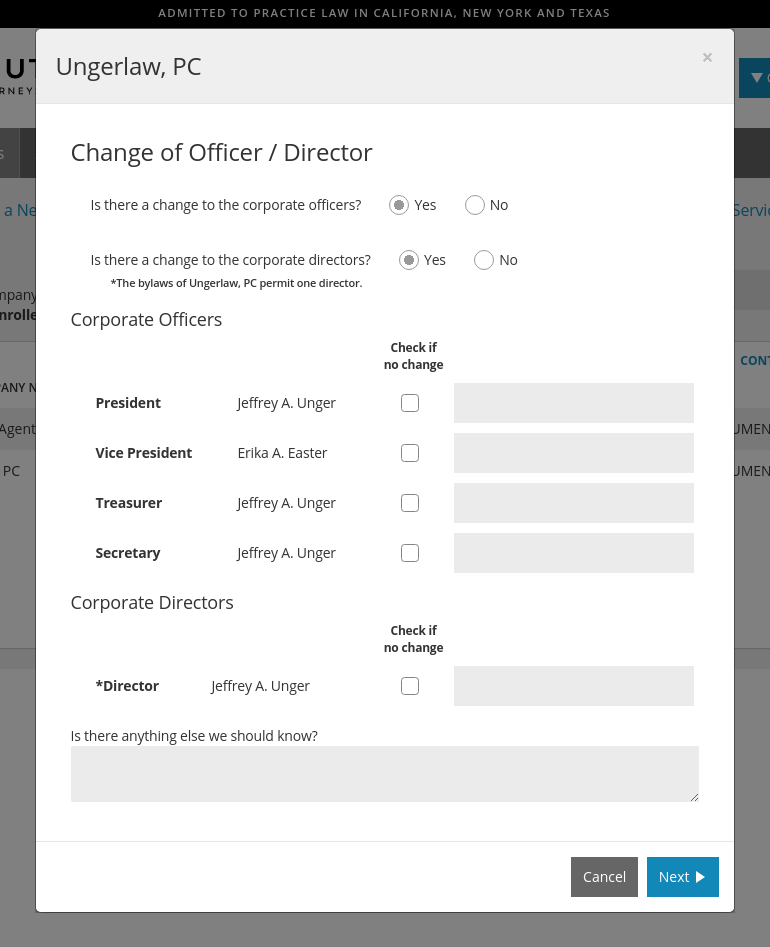Viewport: 770px width, 947px height.
Task: Check no change for President
Action: tap(410, 403)
